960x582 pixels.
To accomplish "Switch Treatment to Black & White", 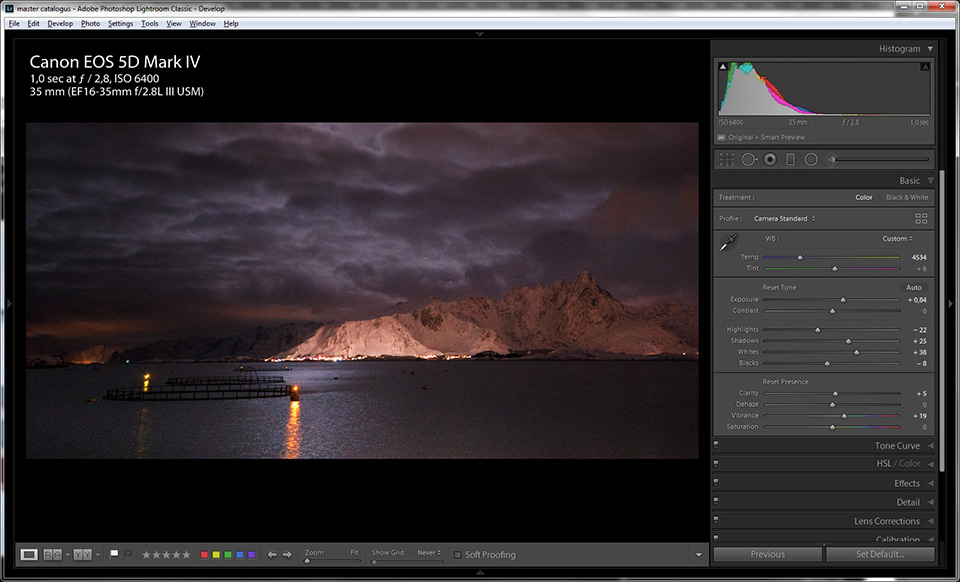I will coord(907,198).
